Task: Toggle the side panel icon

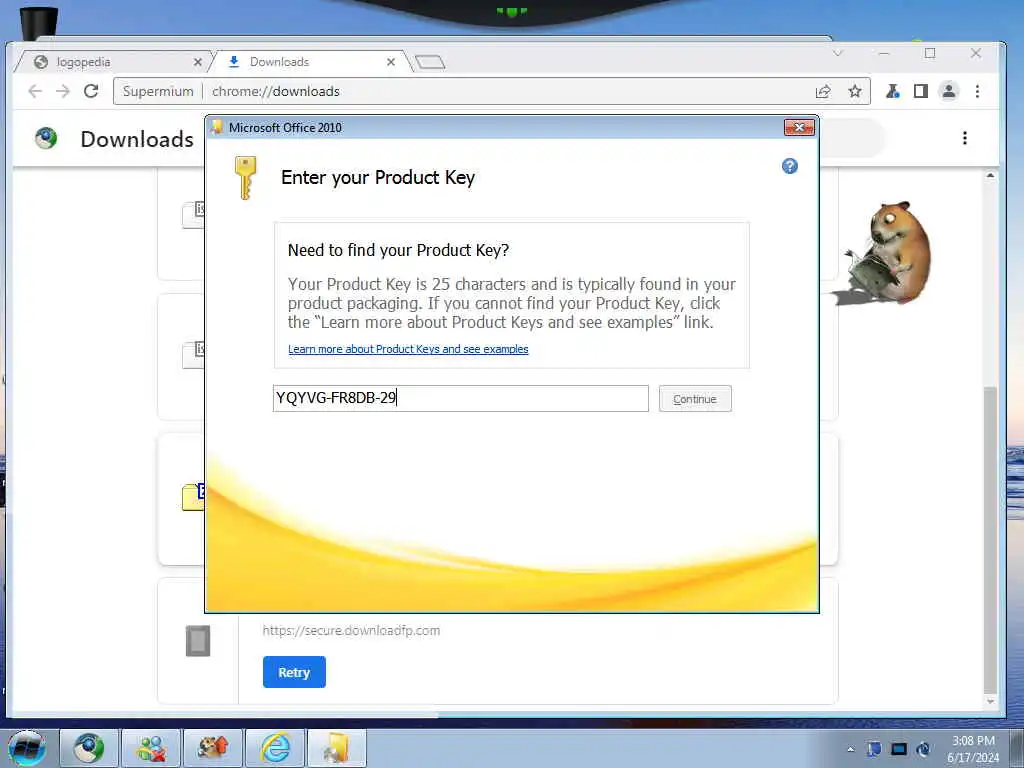Action: pyautogui.click(x=921, y=91)
